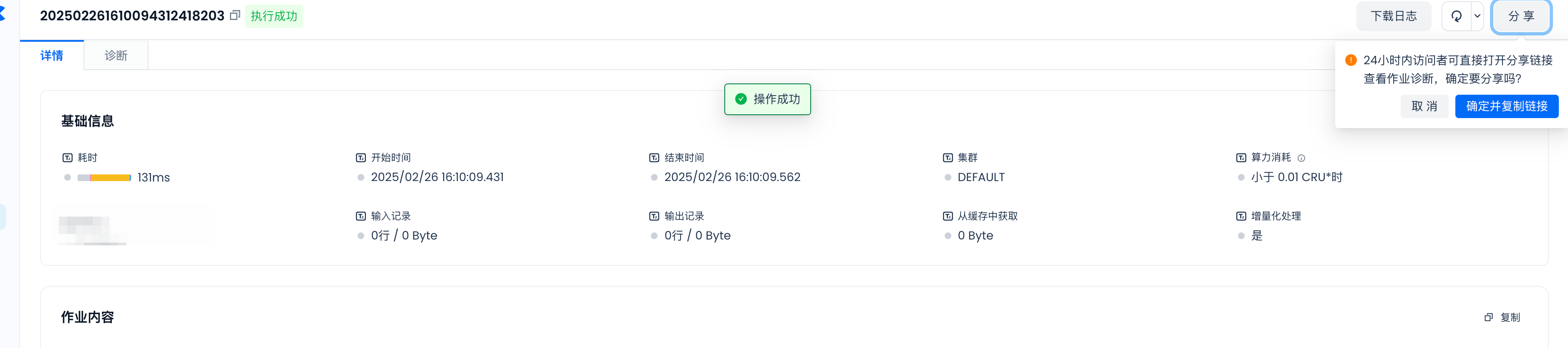Click the field icon beside 集群
Image resolution: width=1568 pixels, height=348 pixels.
(x=948, y=158)
